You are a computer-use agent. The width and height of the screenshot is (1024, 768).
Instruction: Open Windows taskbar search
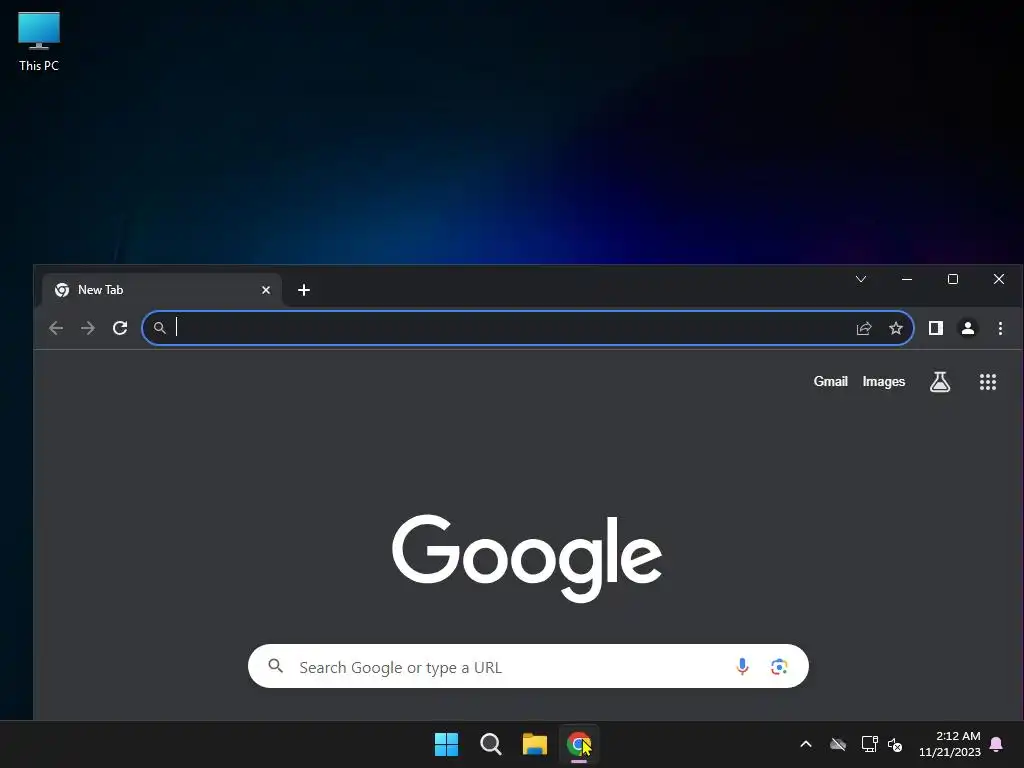tap(490, 744)
